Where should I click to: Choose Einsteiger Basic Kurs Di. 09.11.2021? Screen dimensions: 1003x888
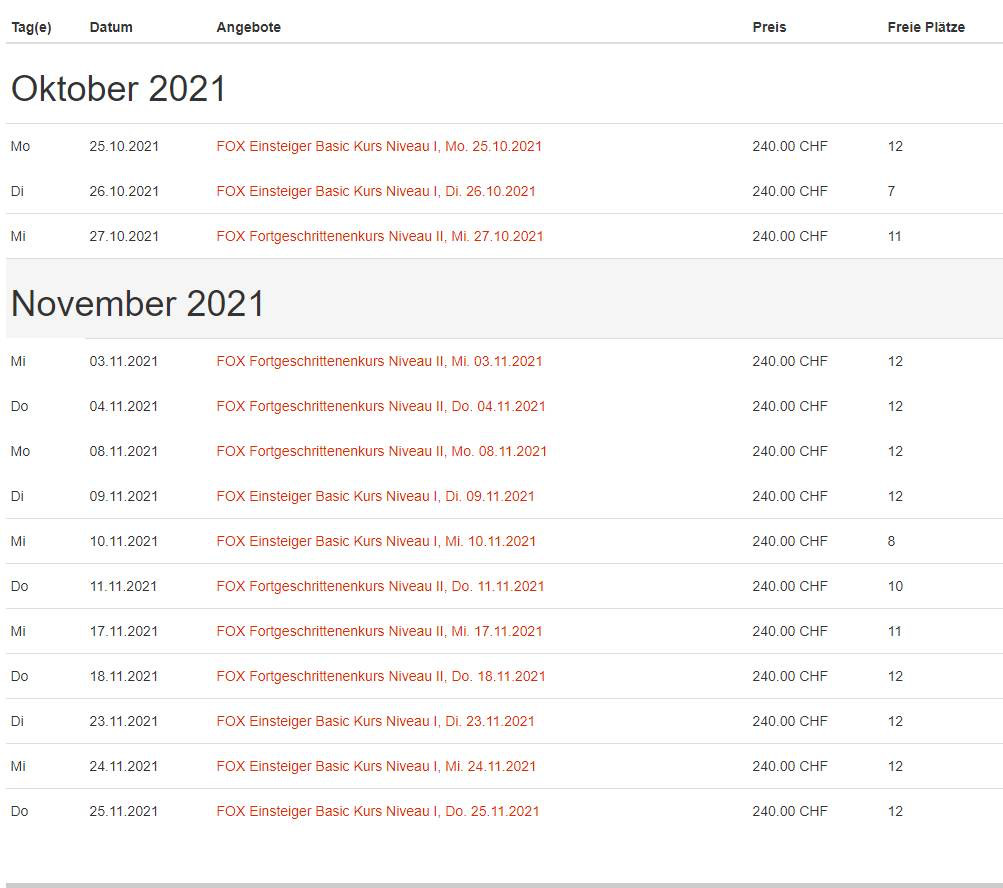coord(375,496)
